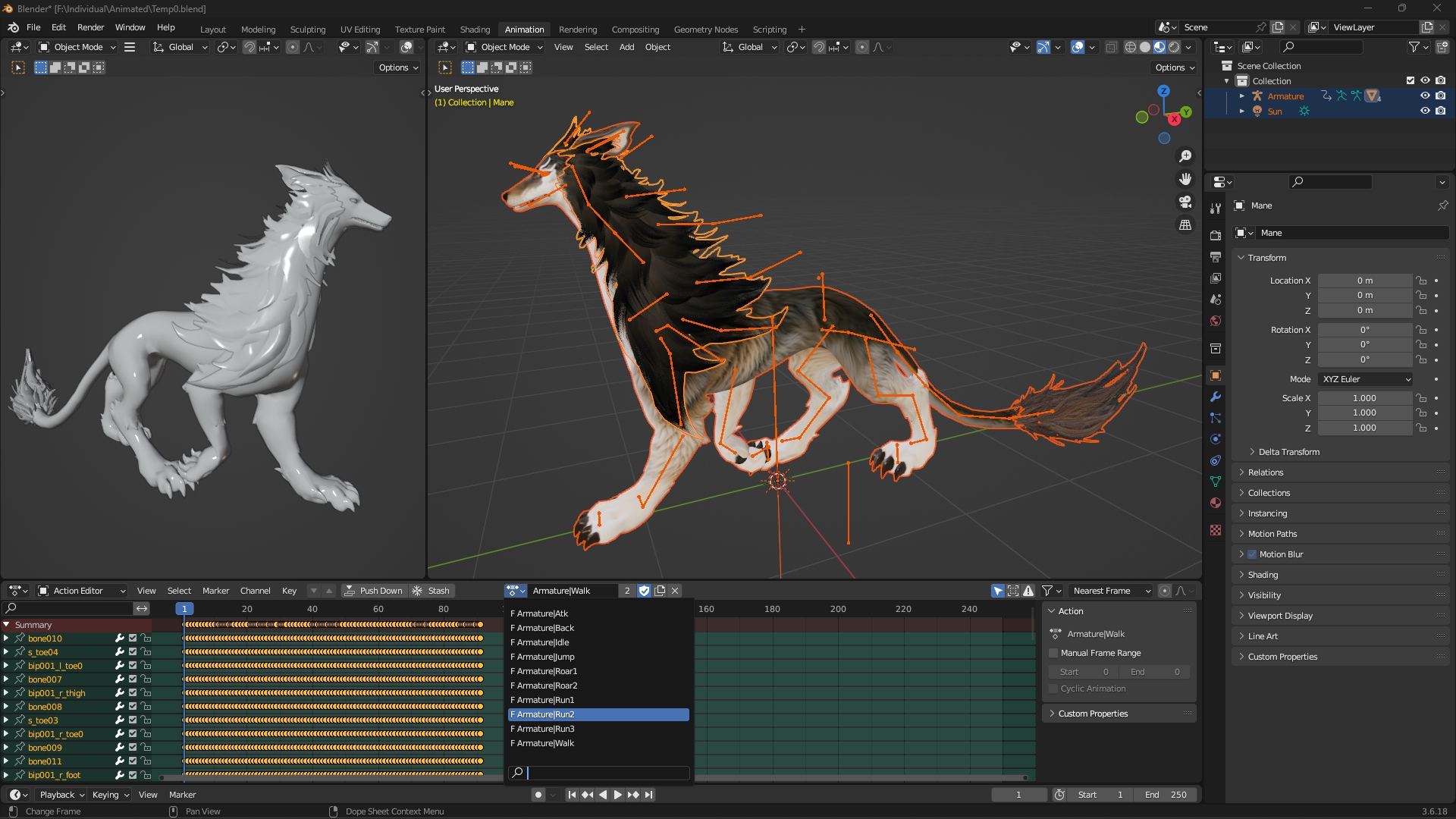Hide the Armature in viewport via eye icon
The width and height of the screenshot is (1456, 819).
click(1425, 96)
